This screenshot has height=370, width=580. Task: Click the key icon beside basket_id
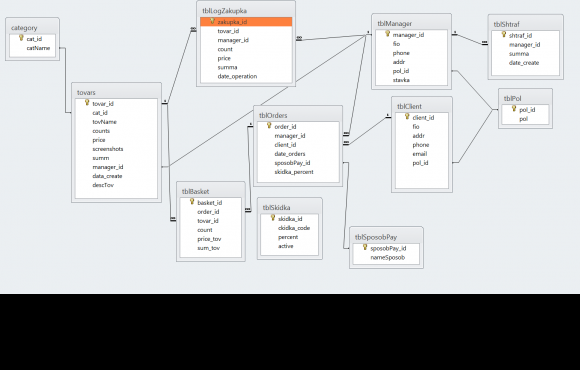(192, 202)
